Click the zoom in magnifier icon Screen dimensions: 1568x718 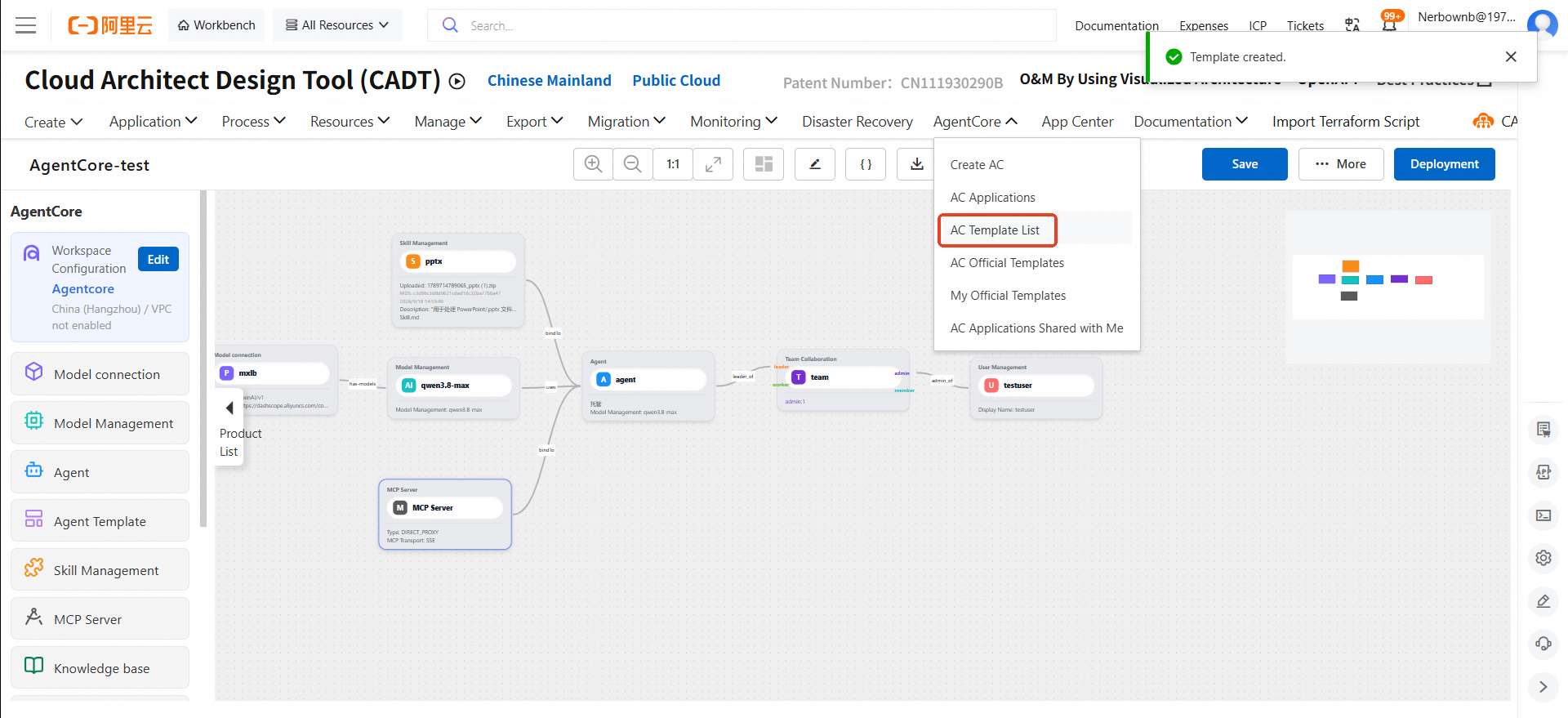[594, 164]
